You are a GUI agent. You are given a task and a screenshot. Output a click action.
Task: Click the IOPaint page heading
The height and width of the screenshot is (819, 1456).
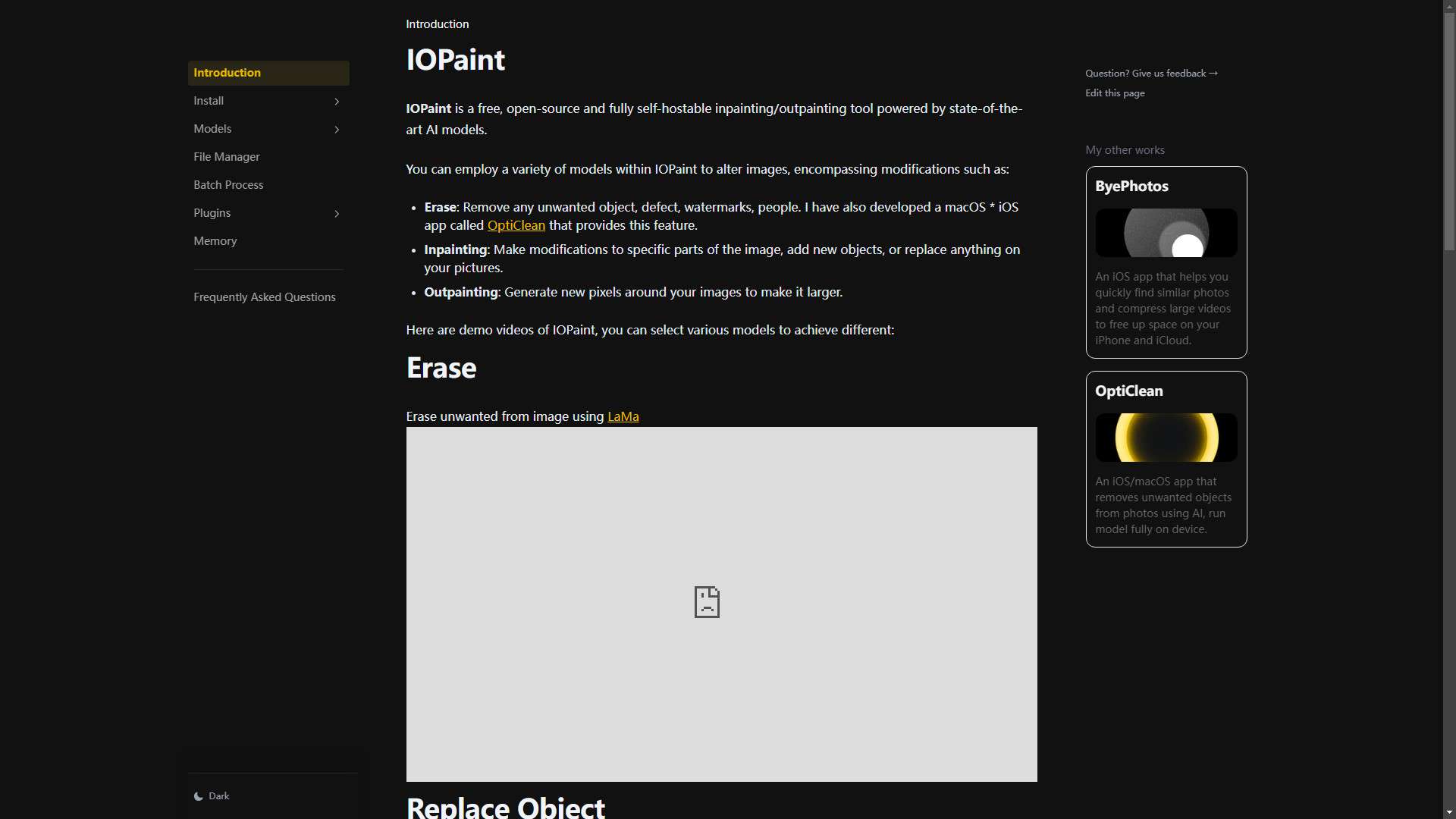pos(455,60)
